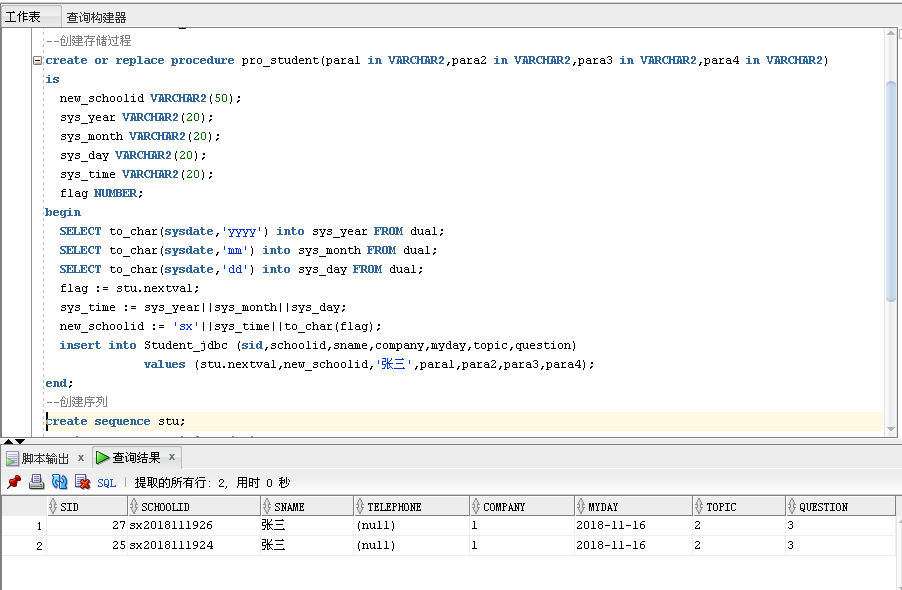The image size is (902, 590).
Task: Click the SQL link in results toolbar
Action: (x=106, y=483)
